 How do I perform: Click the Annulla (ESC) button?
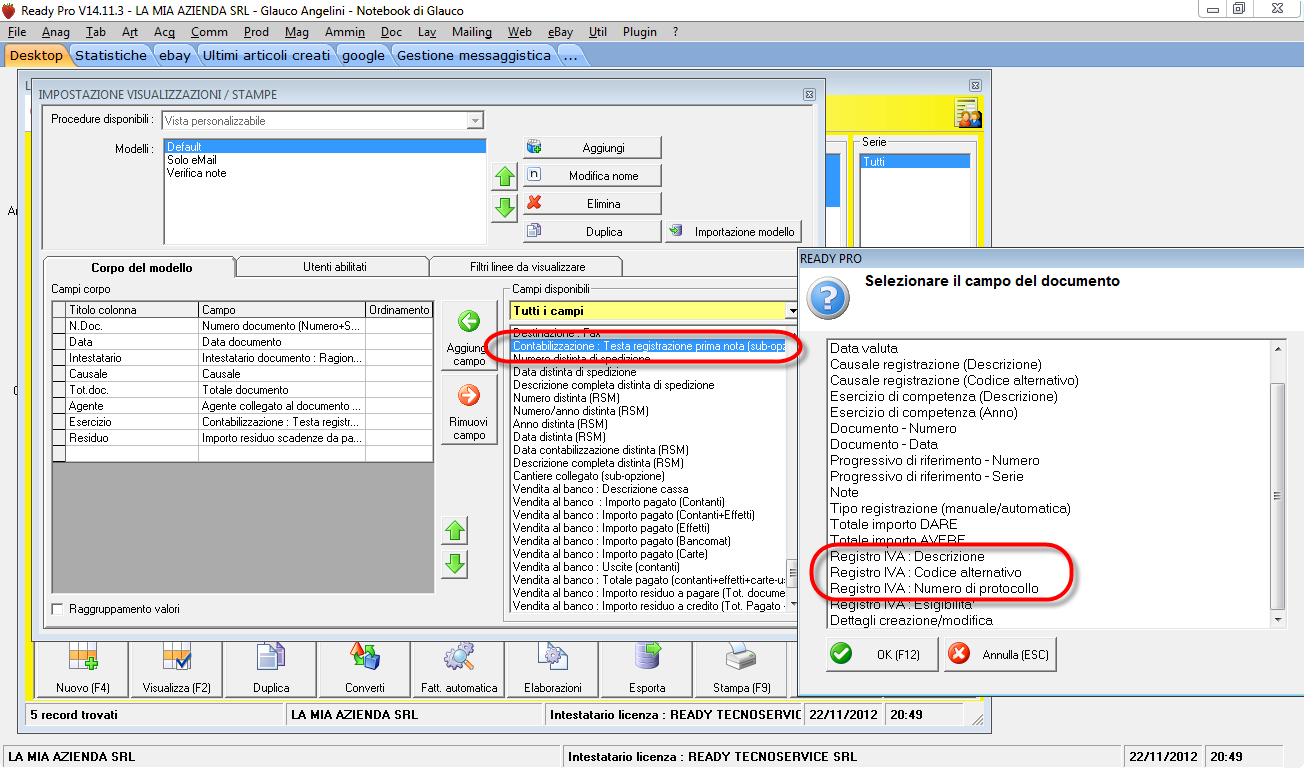(x=1000, y=654)
